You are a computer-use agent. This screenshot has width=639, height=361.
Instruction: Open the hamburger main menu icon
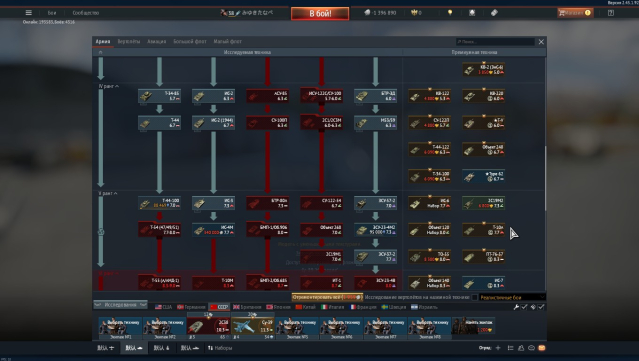click(29, 13)
